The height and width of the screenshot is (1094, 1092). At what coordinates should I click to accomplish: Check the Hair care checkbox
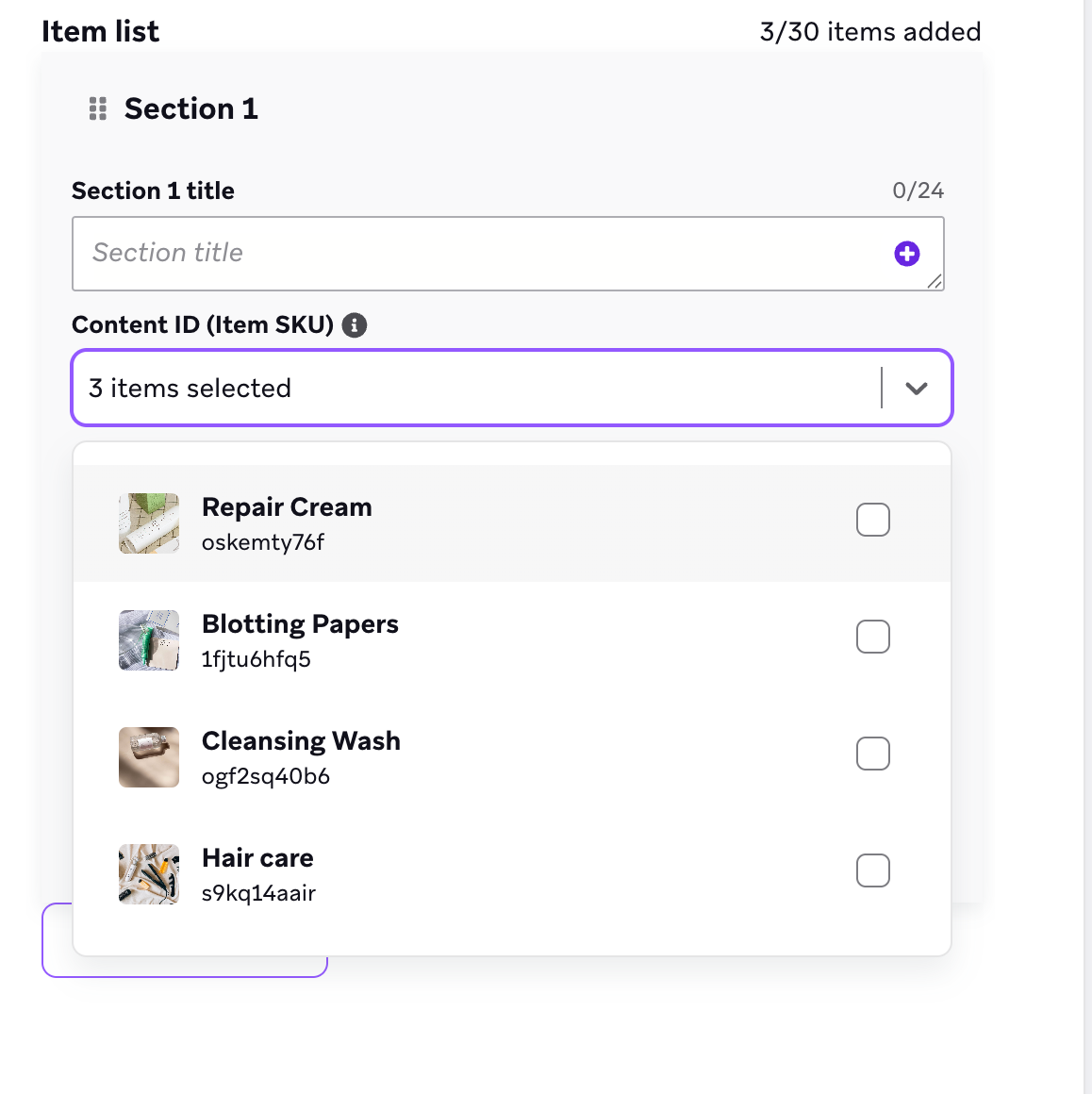coord(872,870)
